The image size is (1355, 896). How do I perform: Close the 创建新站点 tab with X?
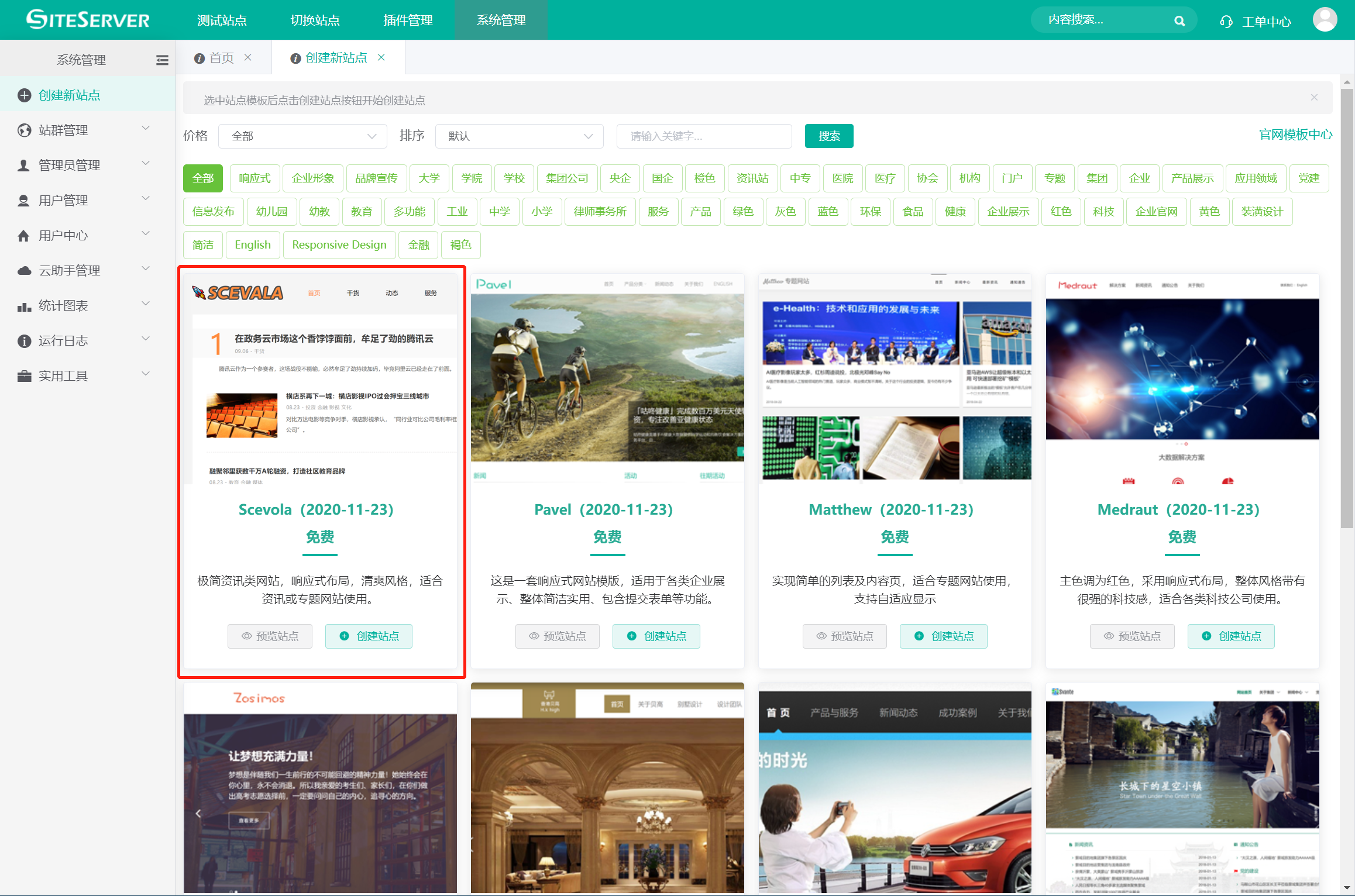(x=381, y=57)
